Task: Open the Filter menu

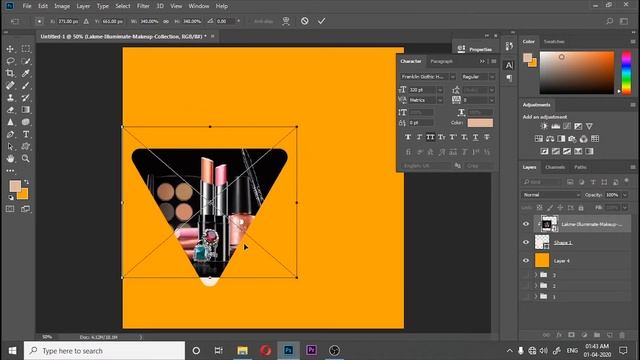Action: (143, 6)
